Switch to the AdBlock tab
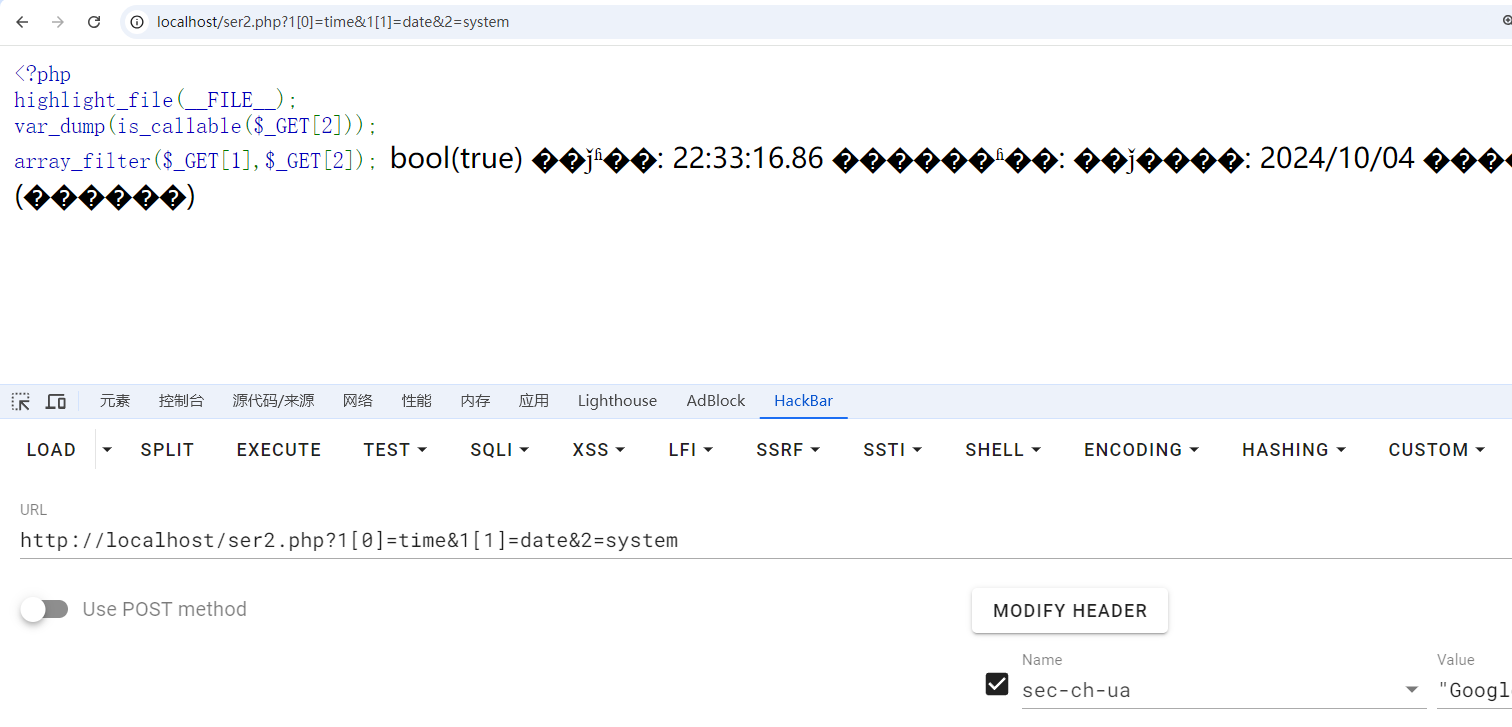This screenshot has width=1512, height=727. 715,401
